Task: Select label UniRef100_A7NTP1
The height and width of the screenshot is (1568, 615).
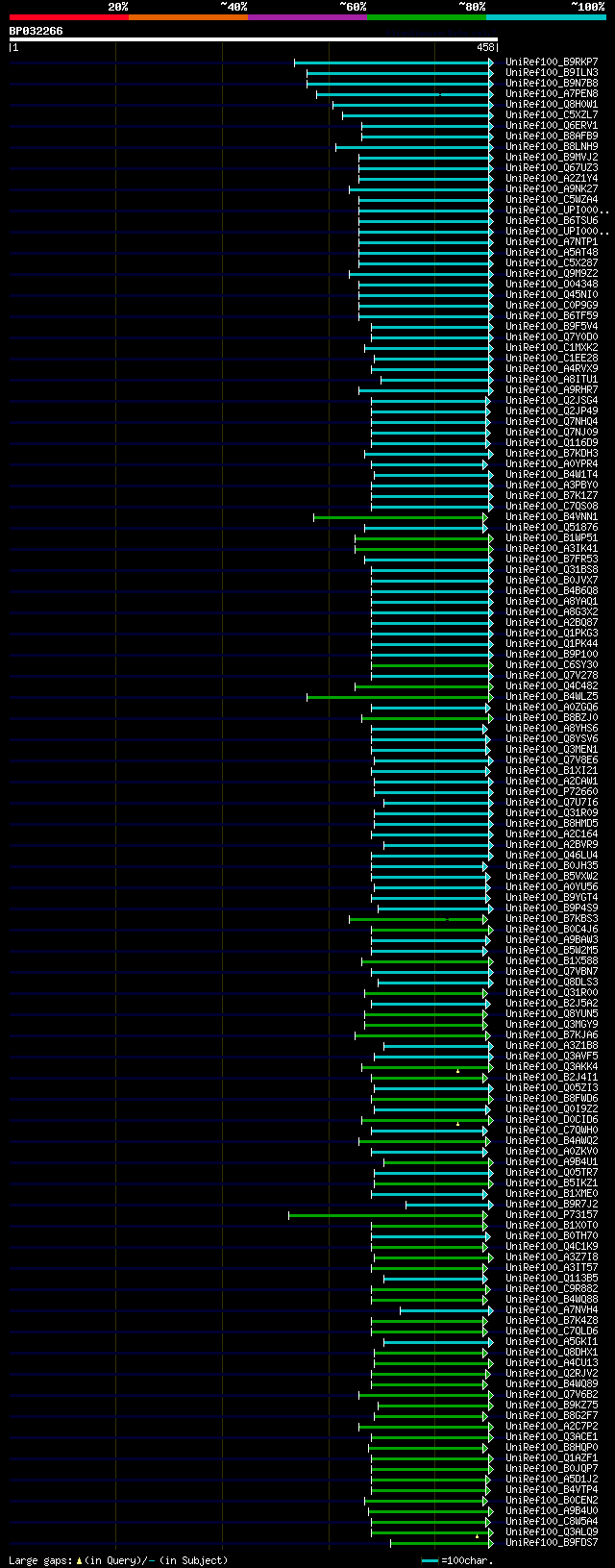Action: click(552, 241)
